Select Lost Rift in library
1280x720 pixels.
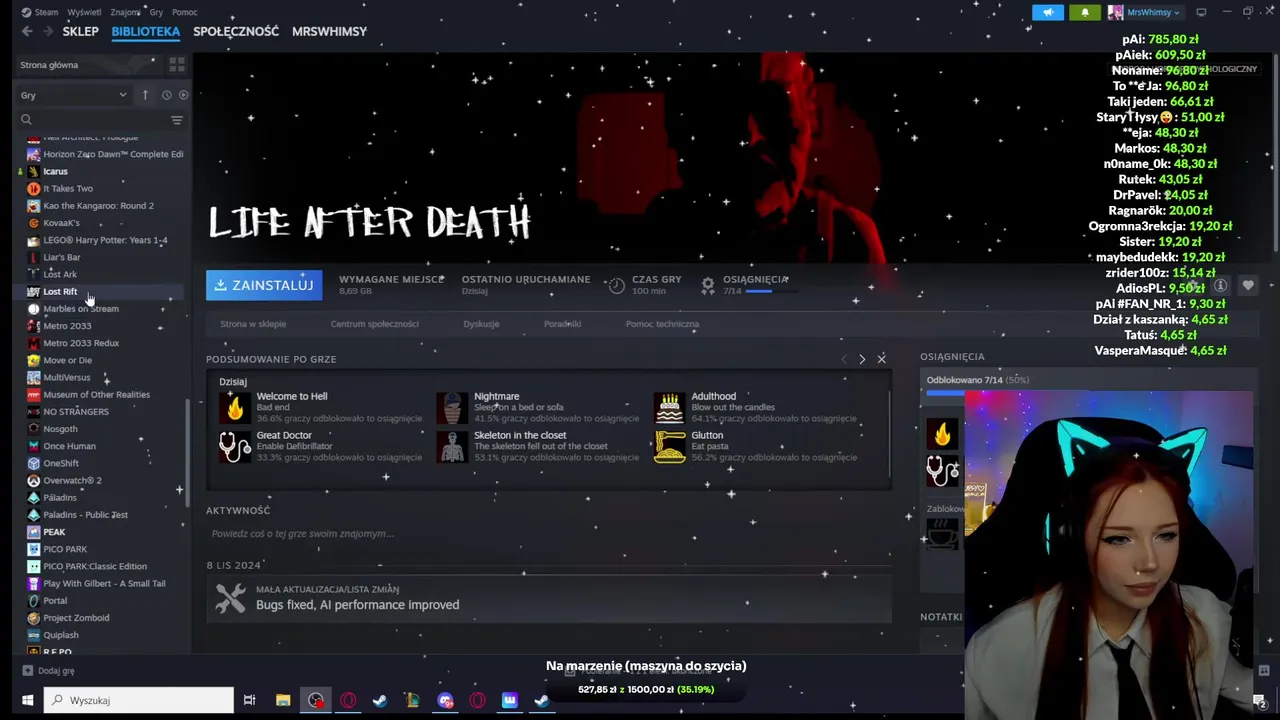(x=60, y=291)
